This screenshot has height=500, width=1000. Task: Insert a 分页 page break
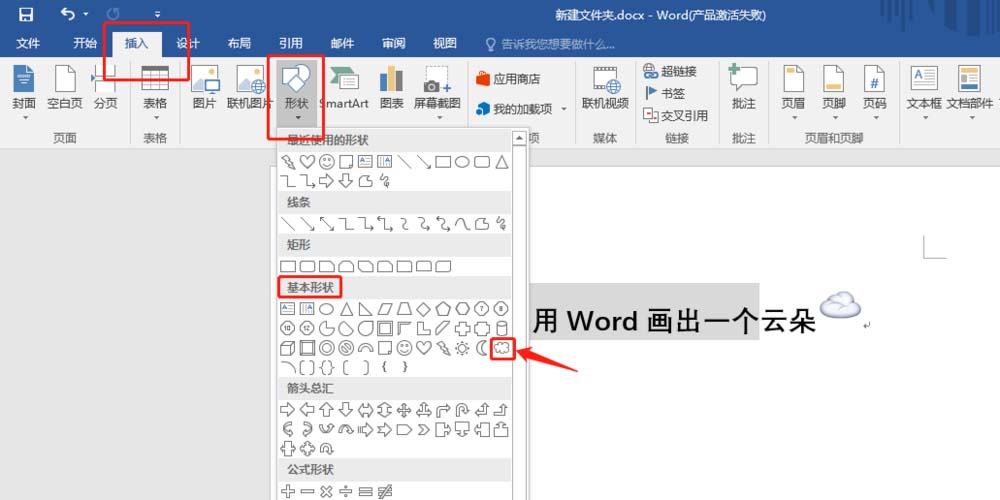coord(105,87)
